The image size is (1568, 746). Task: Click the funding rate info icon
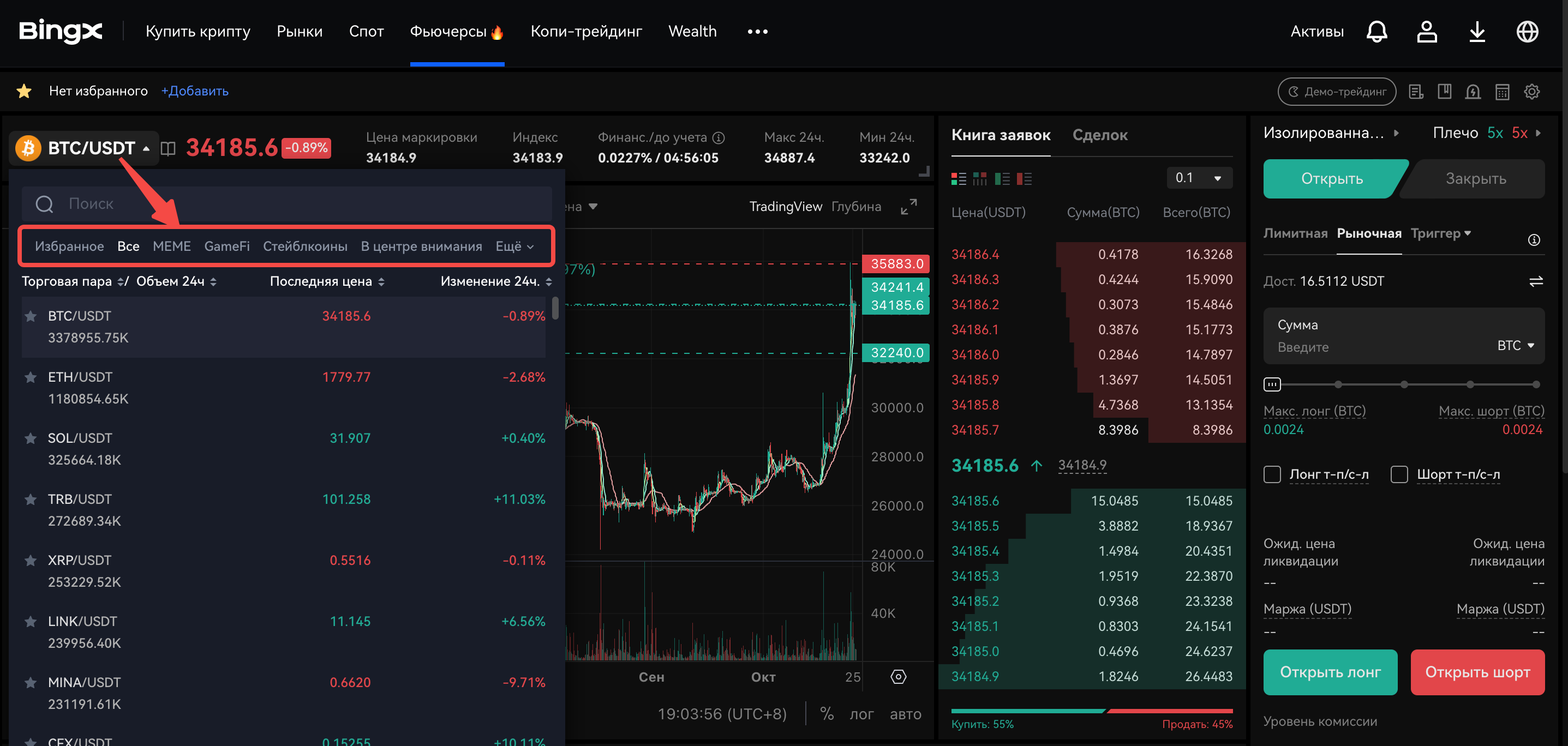point(719,138)
